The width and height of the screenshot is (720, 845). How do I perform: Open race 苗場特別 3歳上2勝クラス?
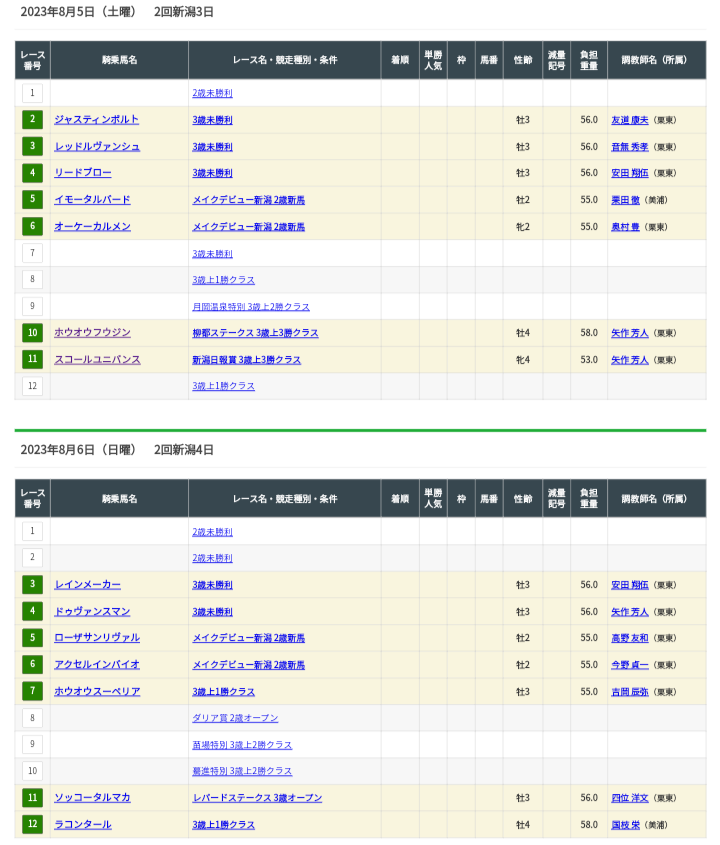coord(242,745)
